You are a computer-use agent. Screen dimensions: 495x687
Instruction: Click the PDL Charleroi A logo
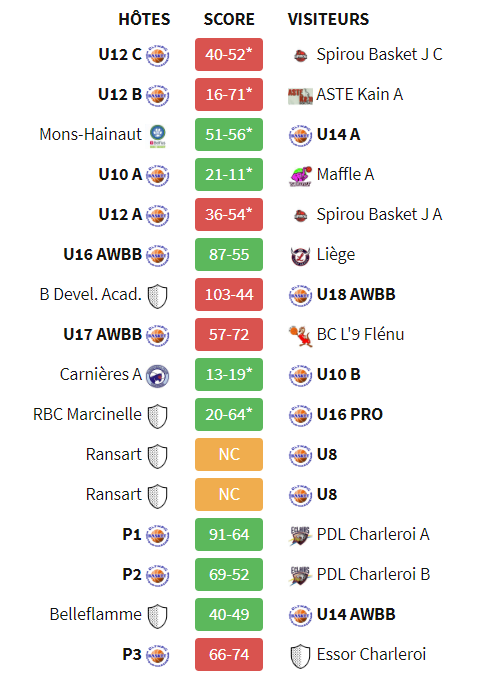click(300, 536)
